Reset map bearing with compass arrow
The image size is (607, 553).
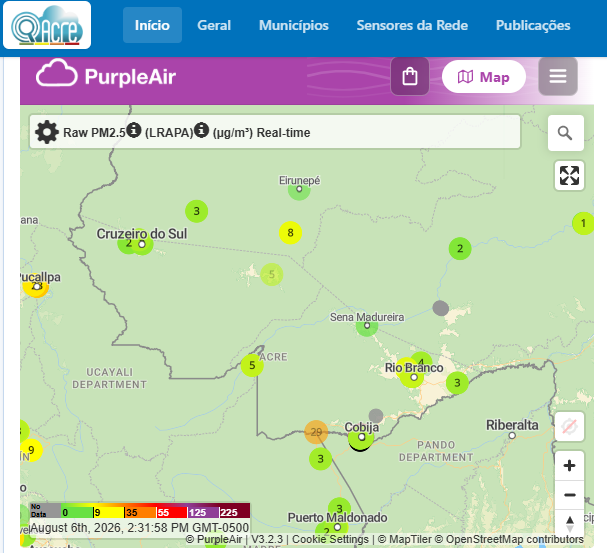(569, 523)
